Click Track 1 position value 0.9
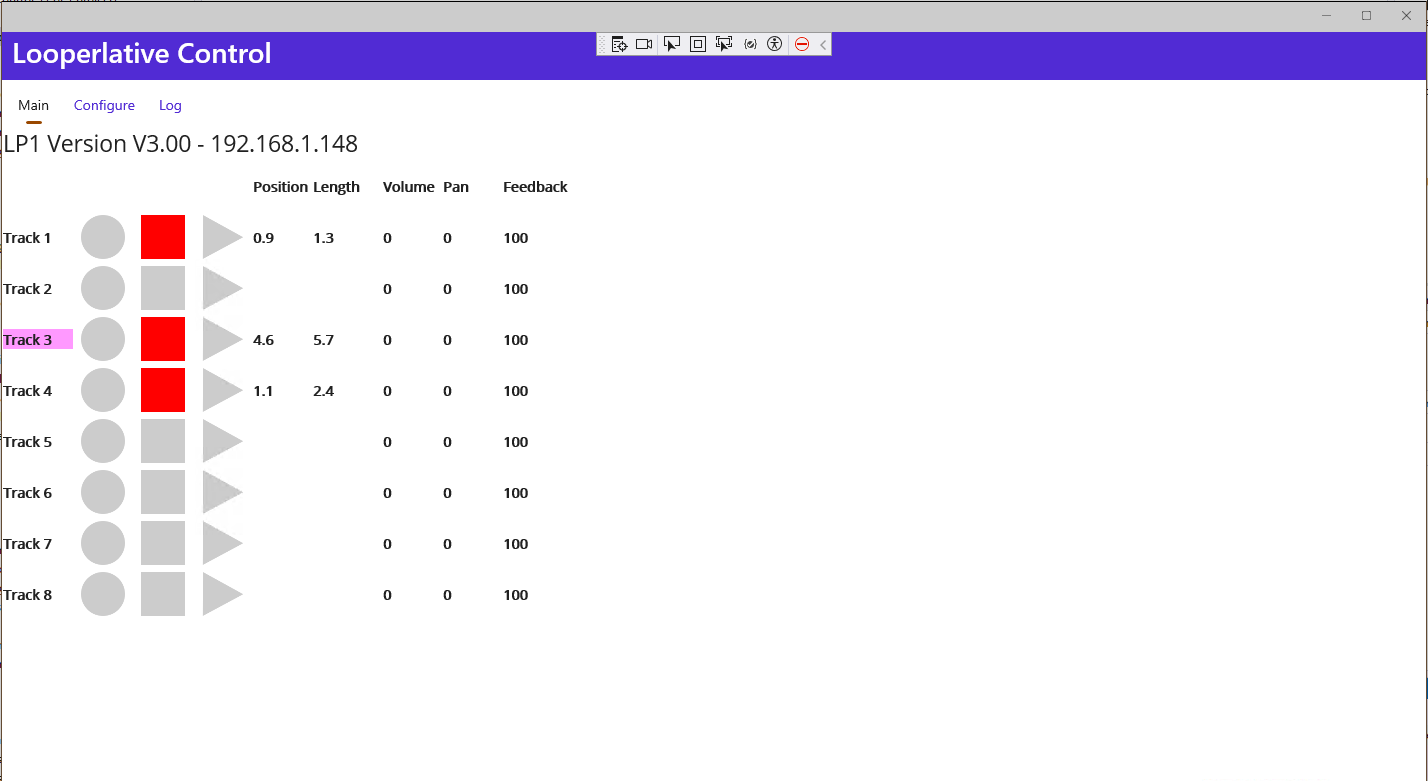Screen dimensions: 1428x781 tap(263, 238)
